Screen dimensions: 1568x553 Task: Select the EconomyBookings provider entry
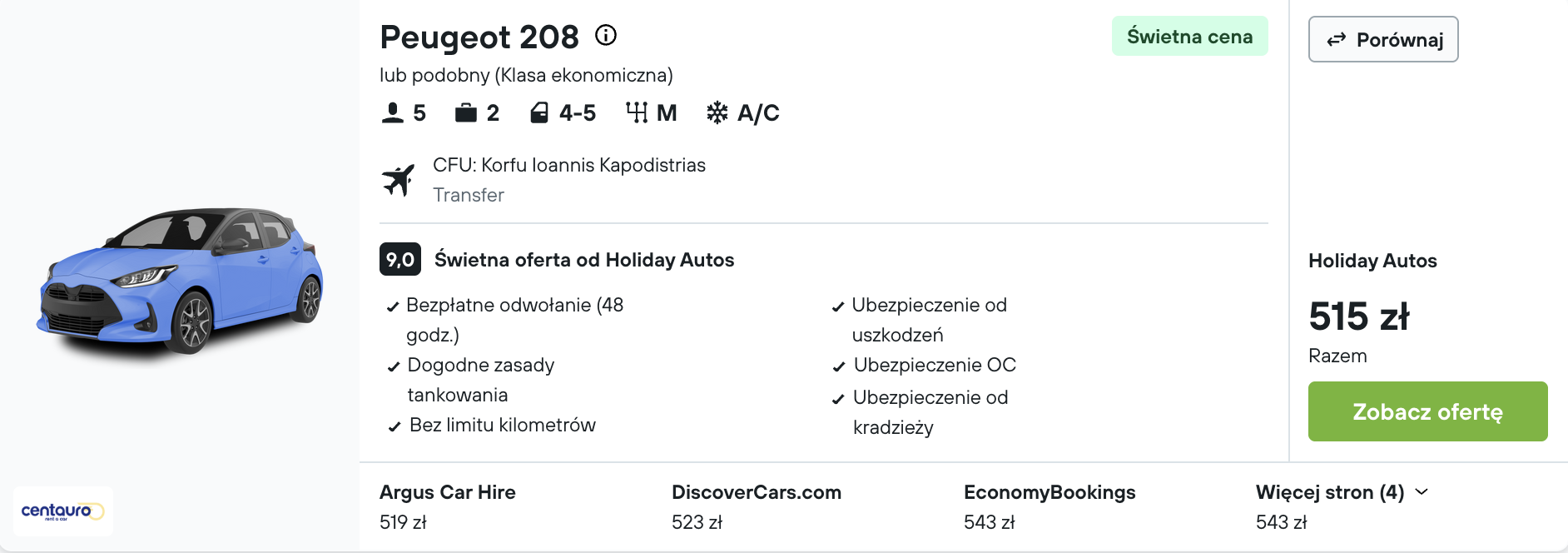coord(1049,491)
